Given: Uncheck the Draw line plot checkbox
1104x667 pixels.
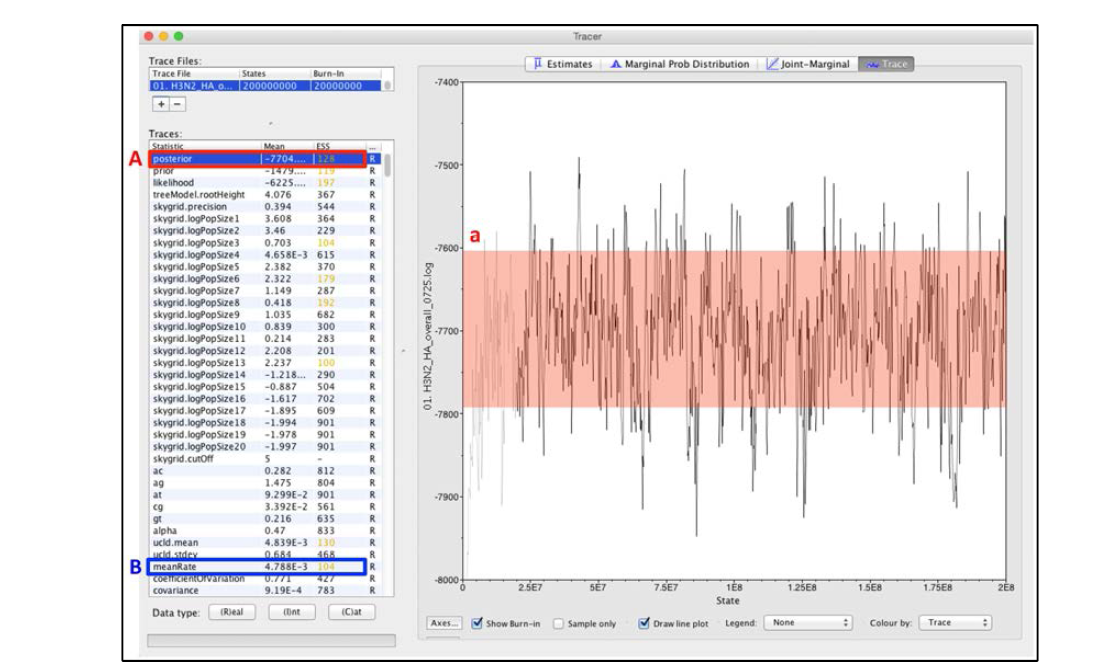Looking at the screenshot, I should pyautogui.click(x=645, y=623).
